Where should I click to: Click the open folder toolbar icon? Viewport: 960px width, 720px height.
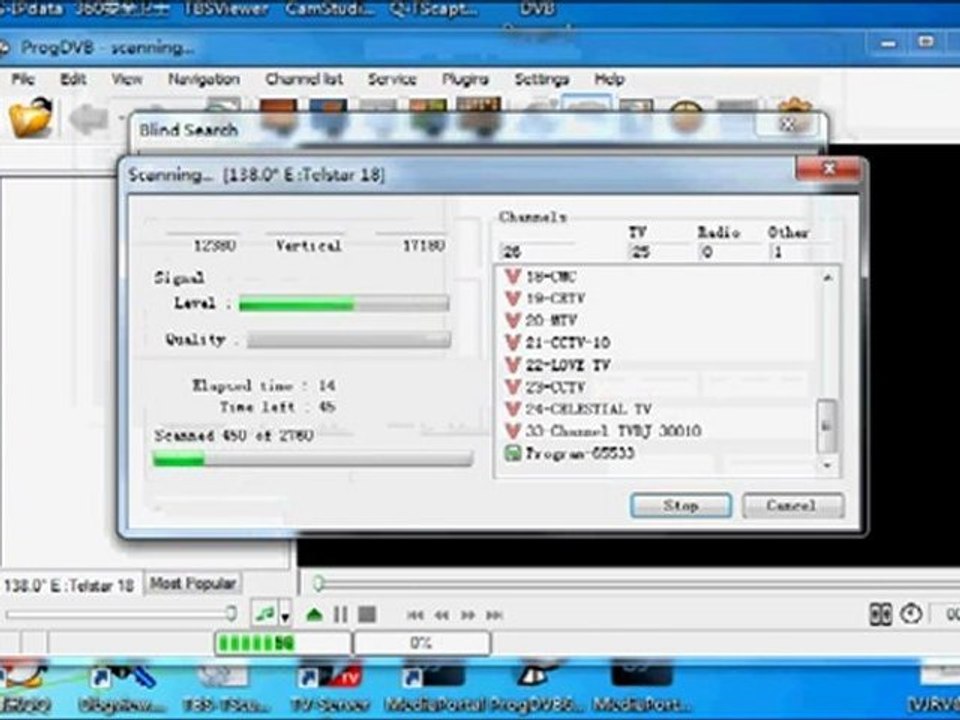click(30, 117)
